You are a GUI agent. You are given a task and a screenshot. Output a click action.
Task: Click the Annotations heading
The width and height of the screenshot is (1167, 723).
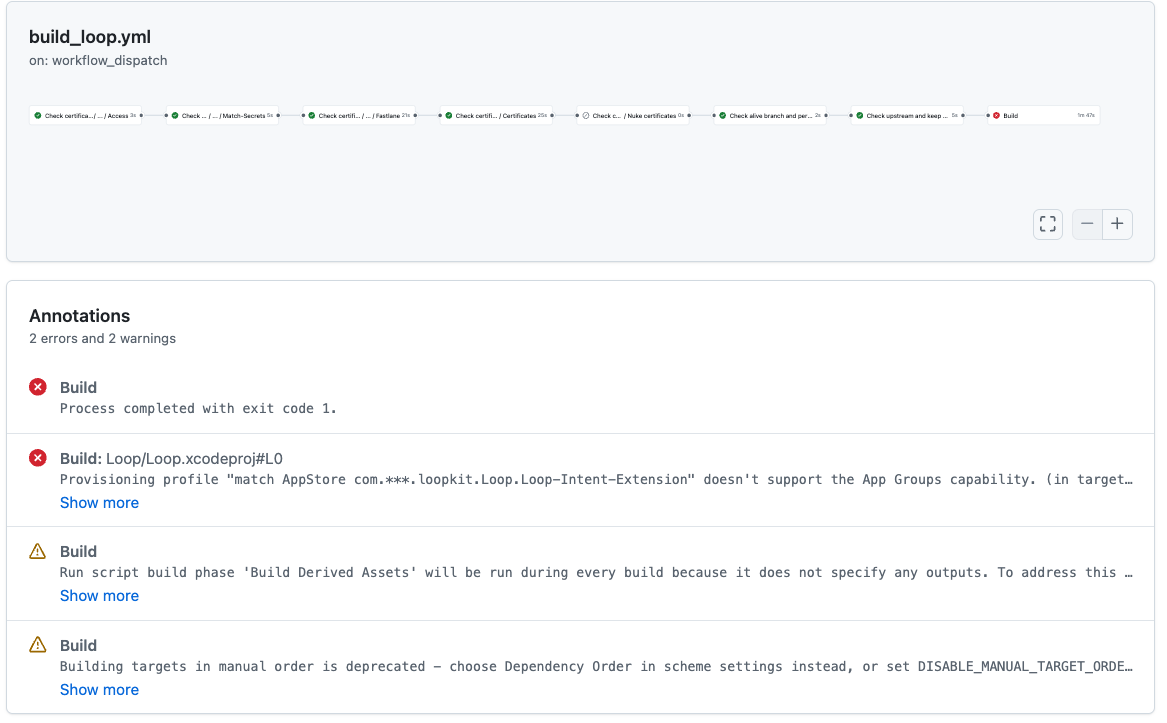tap(80, 316)
